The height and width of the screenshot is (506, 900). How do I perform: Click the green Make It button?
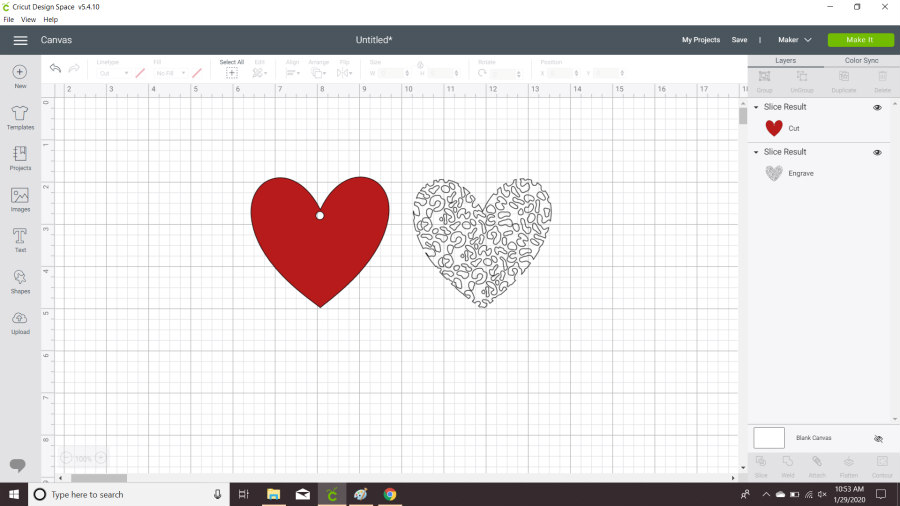coord(858,40)
